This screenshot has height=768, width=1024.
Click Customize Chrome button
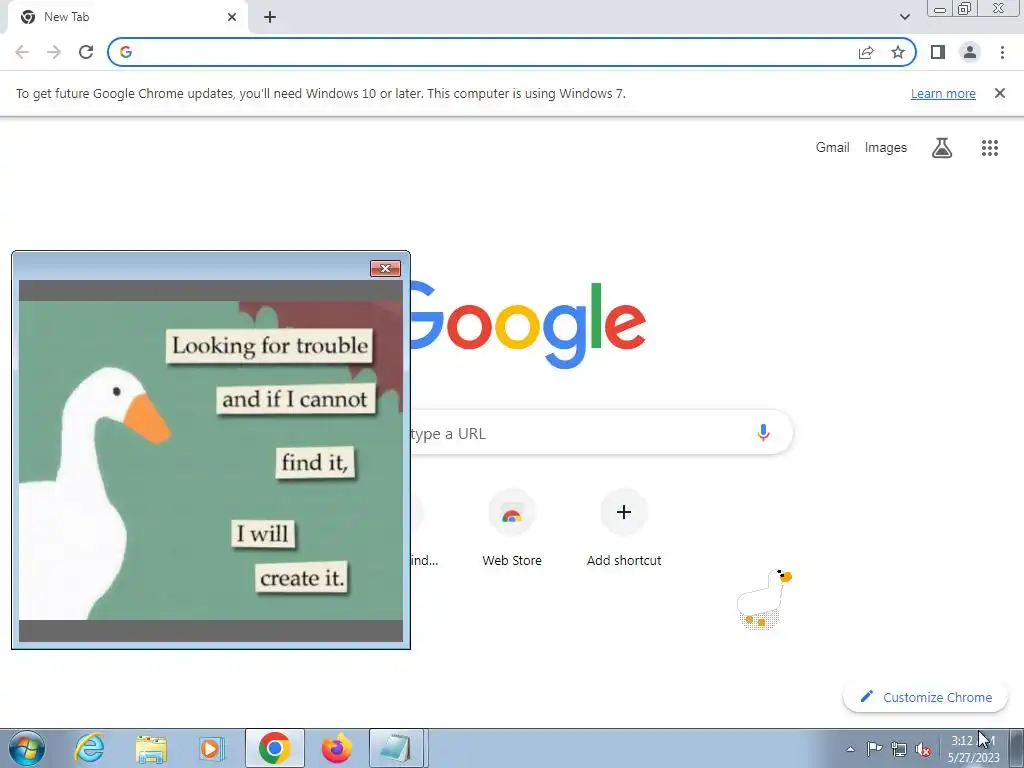[x=925, y=697]
